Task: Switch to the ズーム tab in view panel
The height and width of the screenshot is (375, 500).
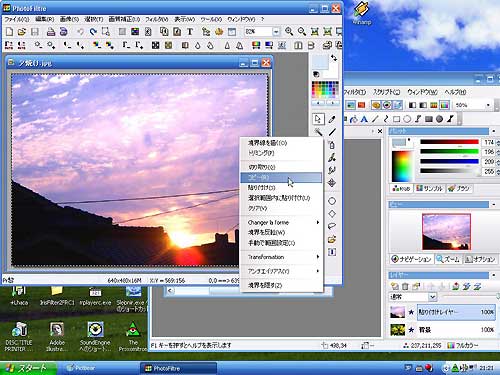Action: [x=448, y=259]
